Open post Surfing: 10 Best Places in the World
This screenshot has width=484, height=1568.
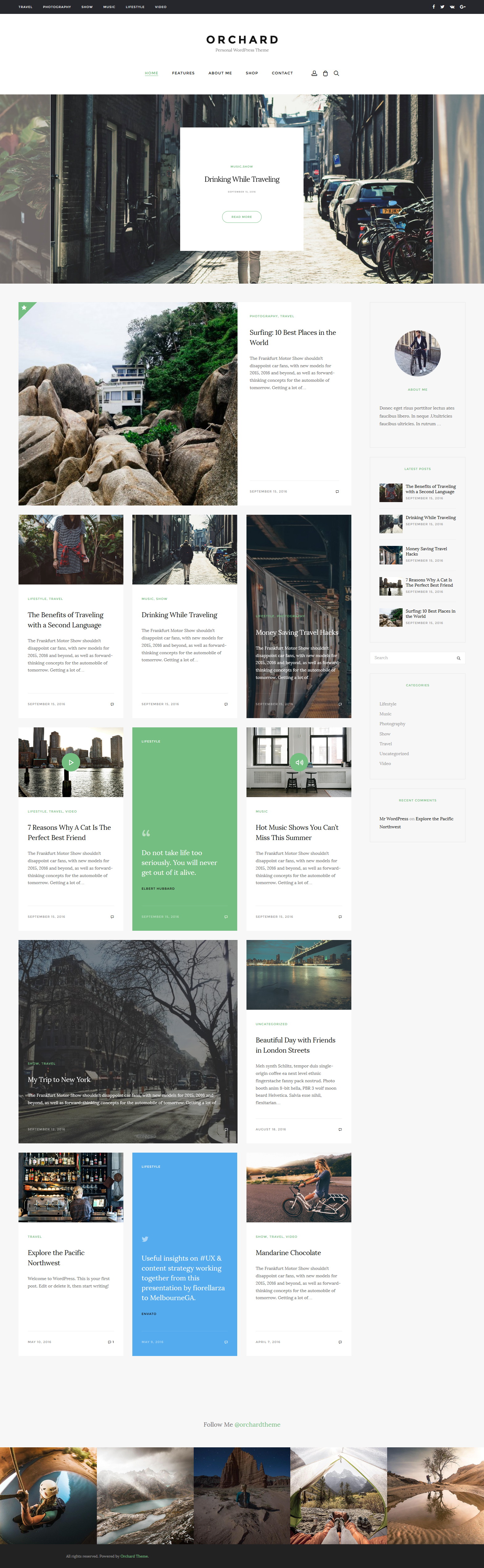pos(293,337)
